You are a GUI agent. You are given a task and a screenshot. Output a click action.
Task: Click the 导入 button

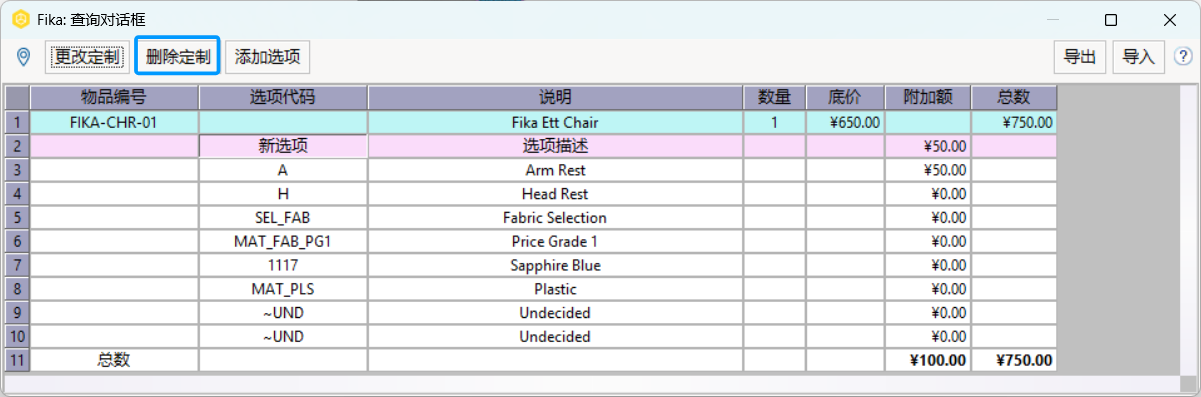pos(1138,57)
